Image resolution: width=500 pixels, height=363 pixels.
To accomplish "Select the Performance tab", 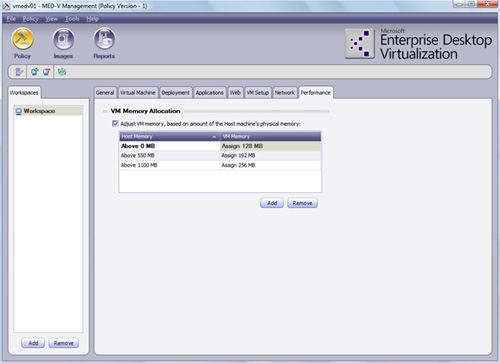I will click(316, 93).
